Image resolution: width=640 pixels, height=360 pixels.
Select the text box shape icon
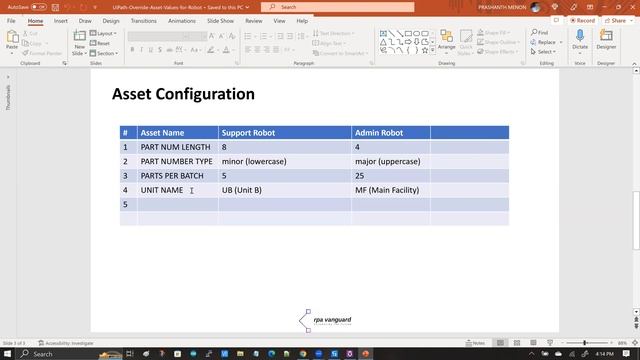(383, 33)
